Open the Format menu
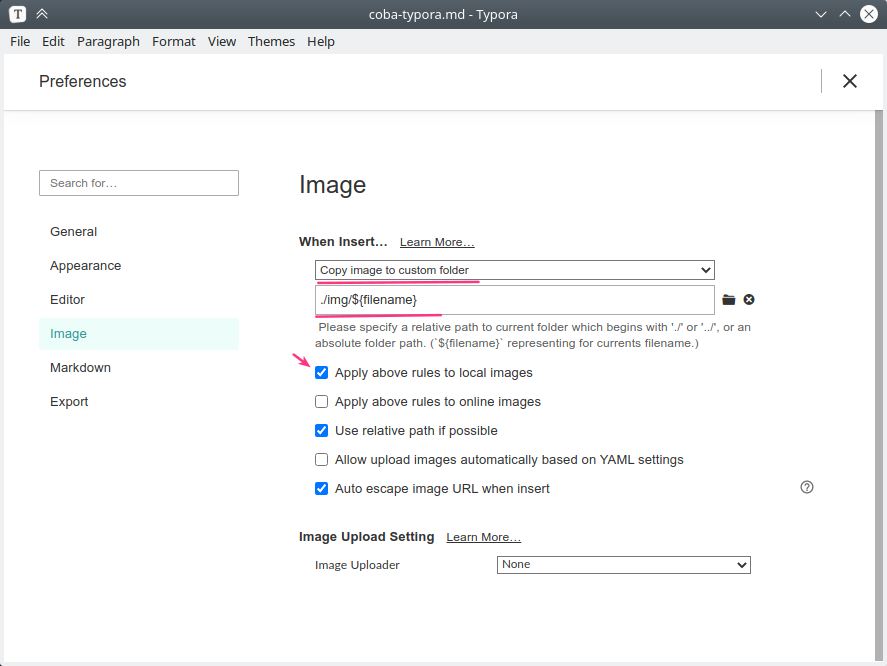887x666 pixels. coord(174,41)
